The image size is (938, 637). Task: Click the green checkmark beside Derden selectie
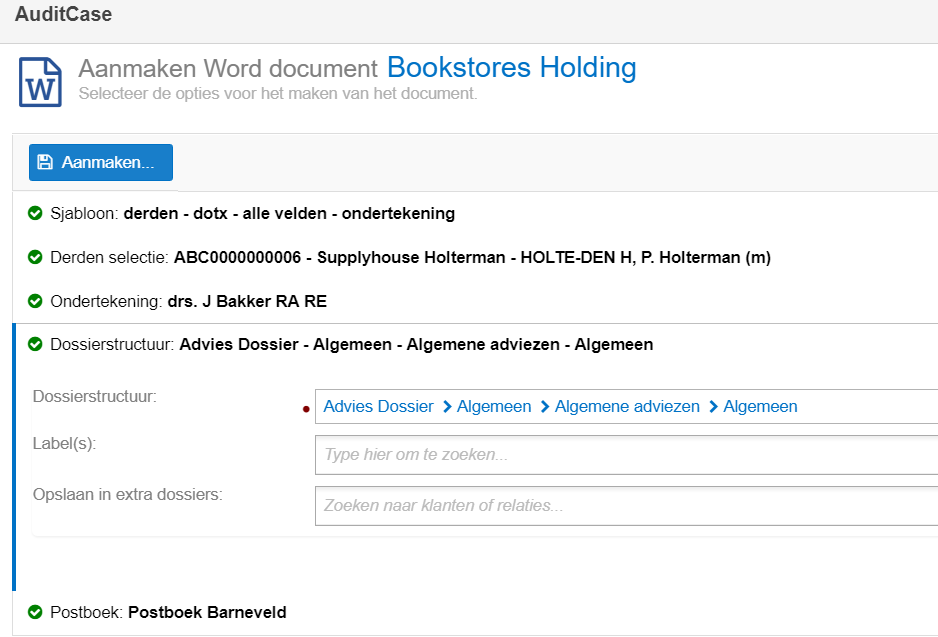(35, 257)
